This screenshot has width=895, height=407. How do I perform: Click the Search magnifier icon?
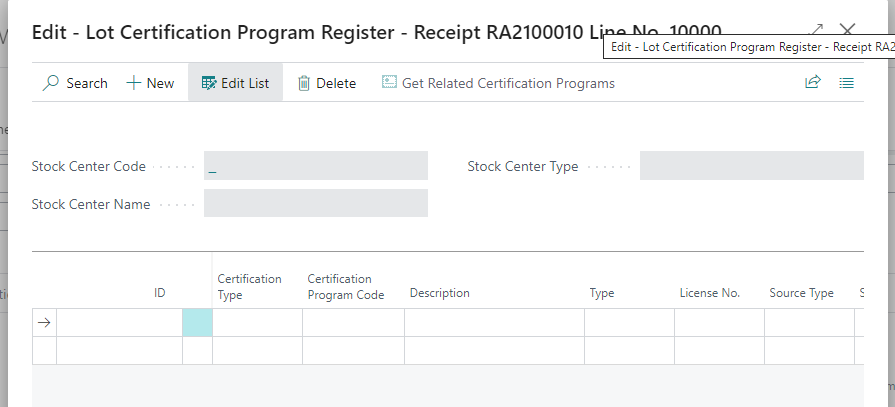coord(51,83)
